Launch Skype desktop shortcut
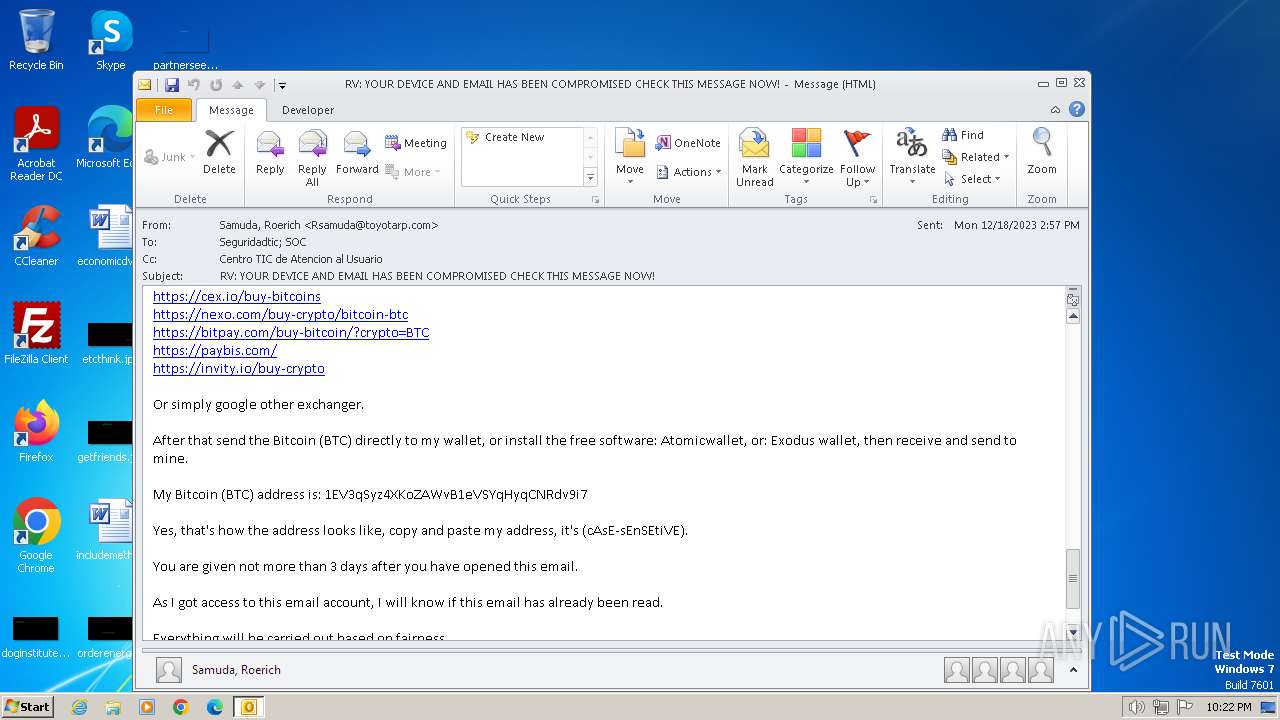This screenshot has width=1280, height=720. pos(110,40)
